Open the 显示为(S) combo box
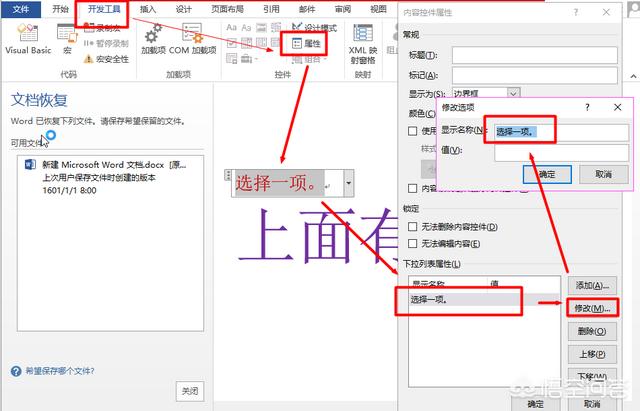This screenshot has height=411, width=640. click(x=486, y=93)
